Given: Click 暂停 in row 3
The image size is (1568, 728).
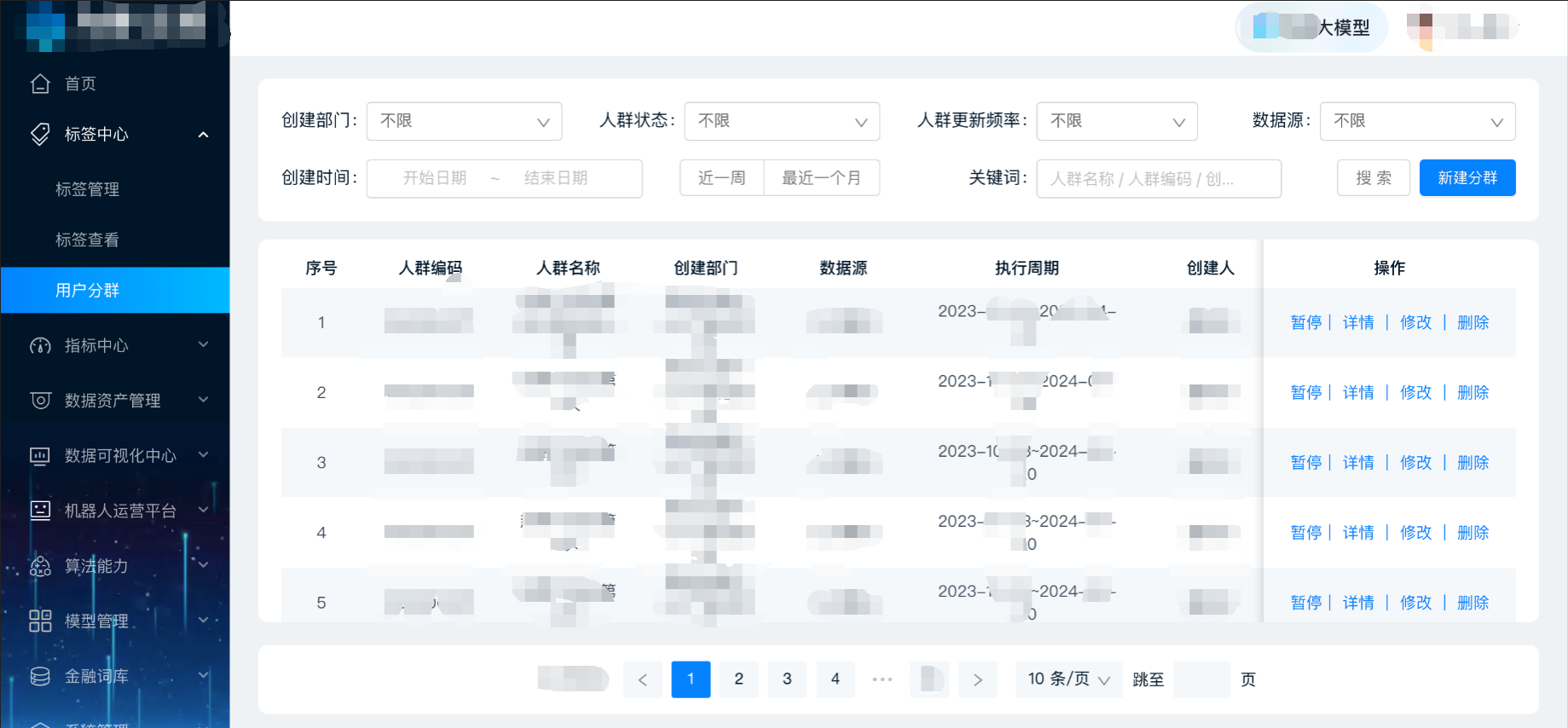Looking at the screenshot, I should click(1306, 462).
